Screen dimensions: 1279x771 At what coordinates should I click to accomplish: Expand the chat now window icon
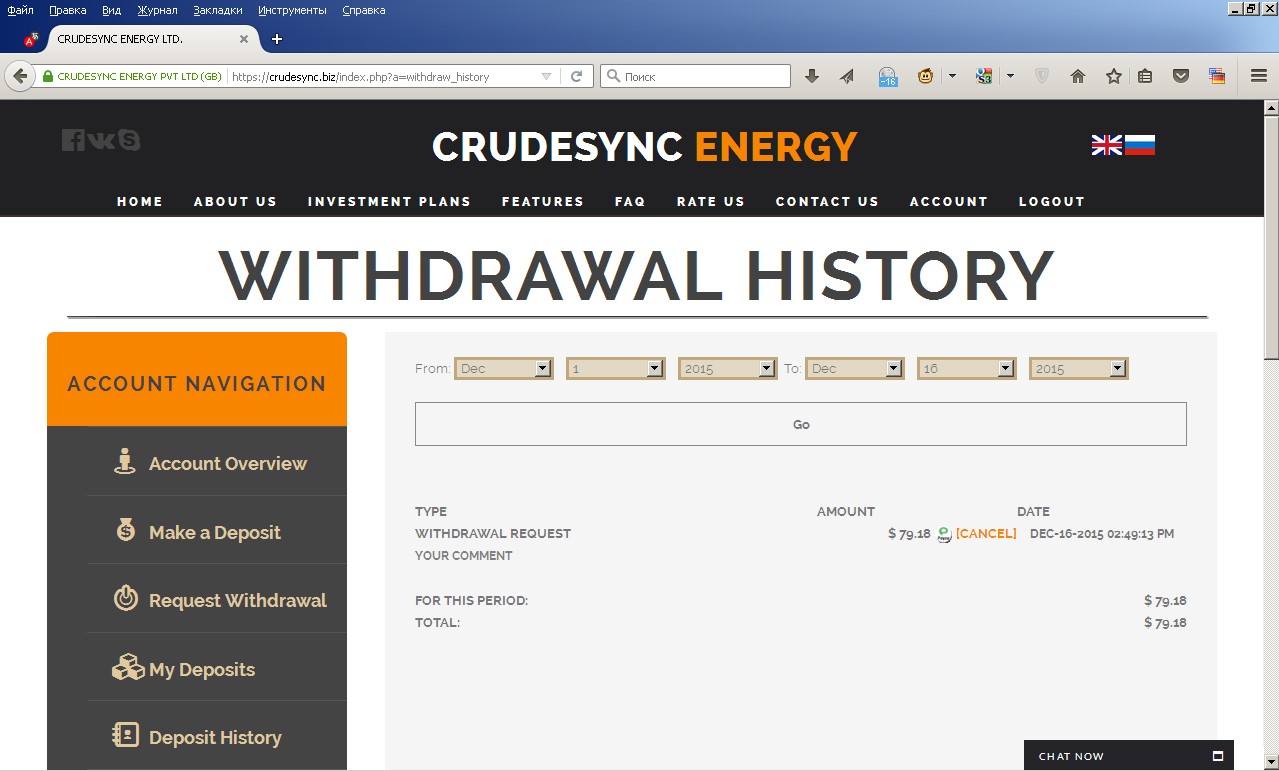pos(1217,756)
